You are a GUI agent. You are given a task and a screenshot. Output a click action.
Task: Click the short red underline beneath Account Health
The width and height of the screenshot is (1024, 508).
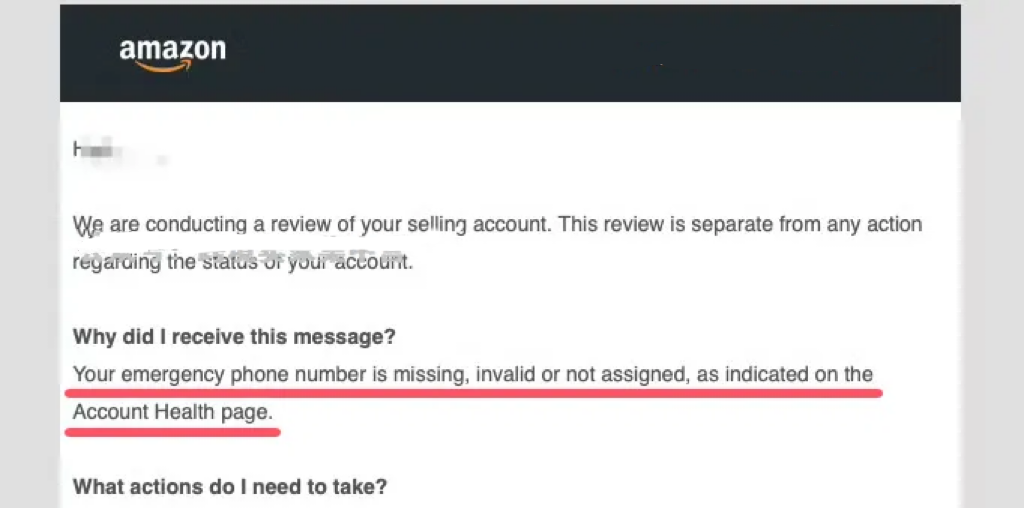point(172,432)
